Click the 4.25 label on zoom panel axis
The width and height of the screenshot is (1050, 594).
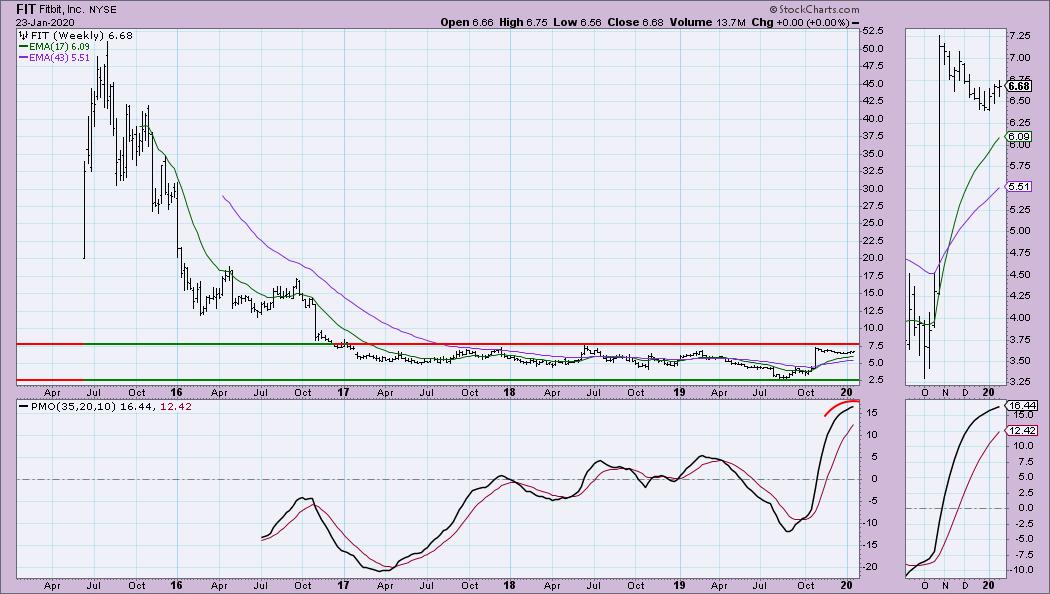pyautogui.click(x=1020, y=296)
